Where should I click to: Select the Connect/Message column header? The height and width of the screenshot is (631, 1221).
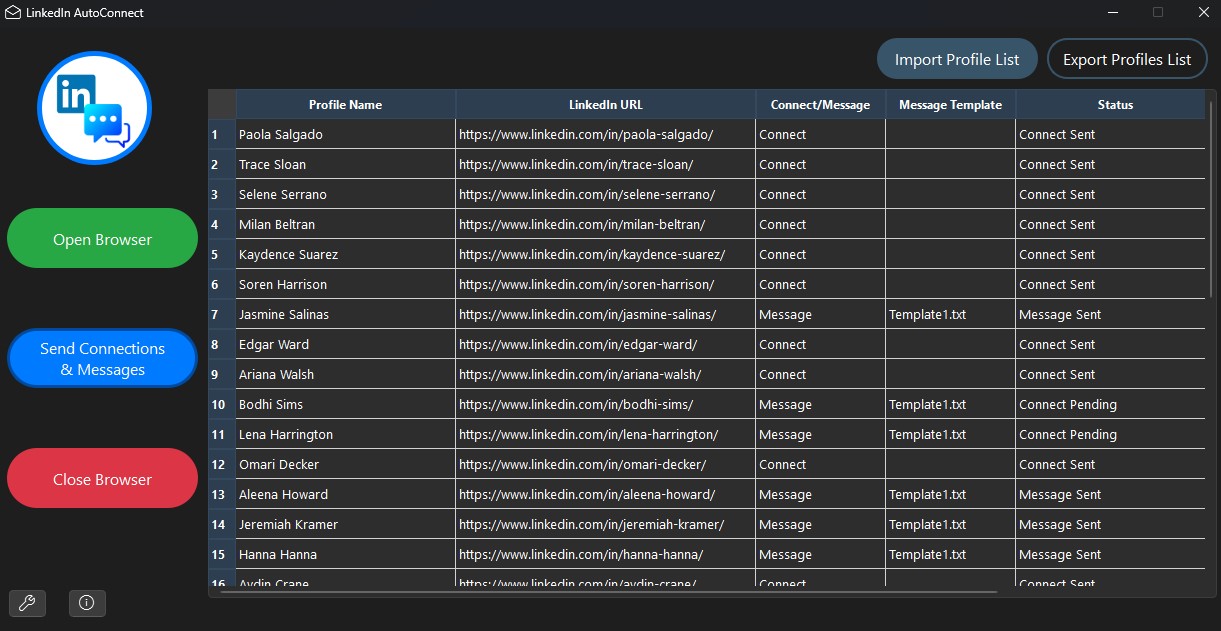coord(820,105)
